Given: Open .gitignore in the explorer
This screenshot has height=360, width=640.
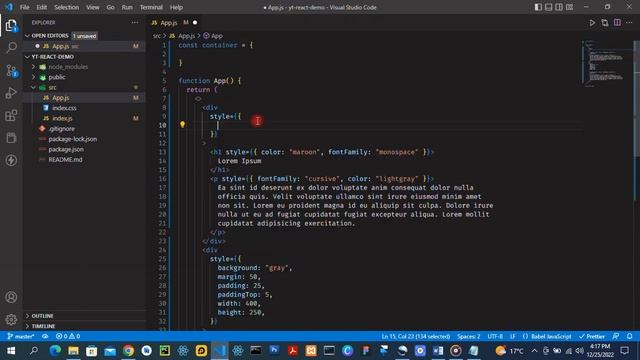Looking at the screenshot, I should click(61, 129).
